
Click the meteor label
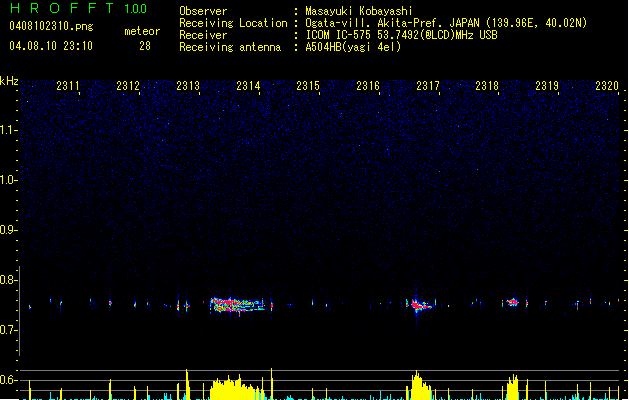pos(142,31)
